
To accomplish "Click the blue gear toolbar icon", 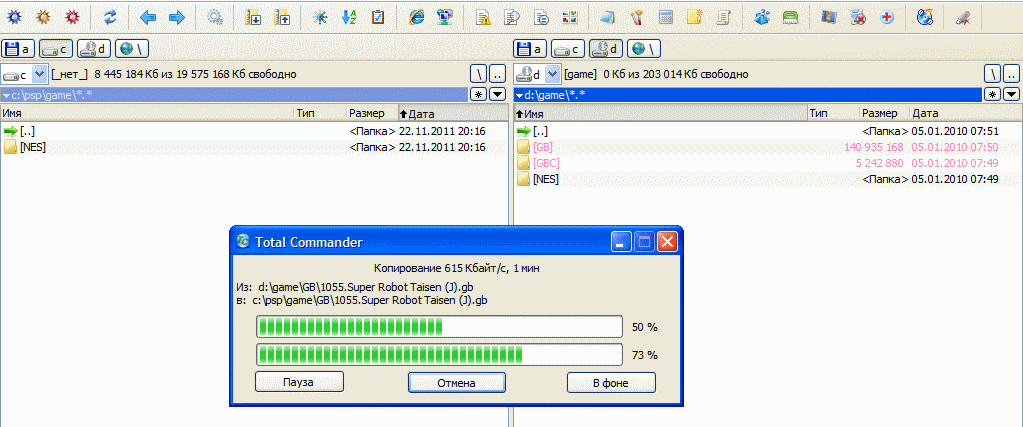I will [13, 17].
